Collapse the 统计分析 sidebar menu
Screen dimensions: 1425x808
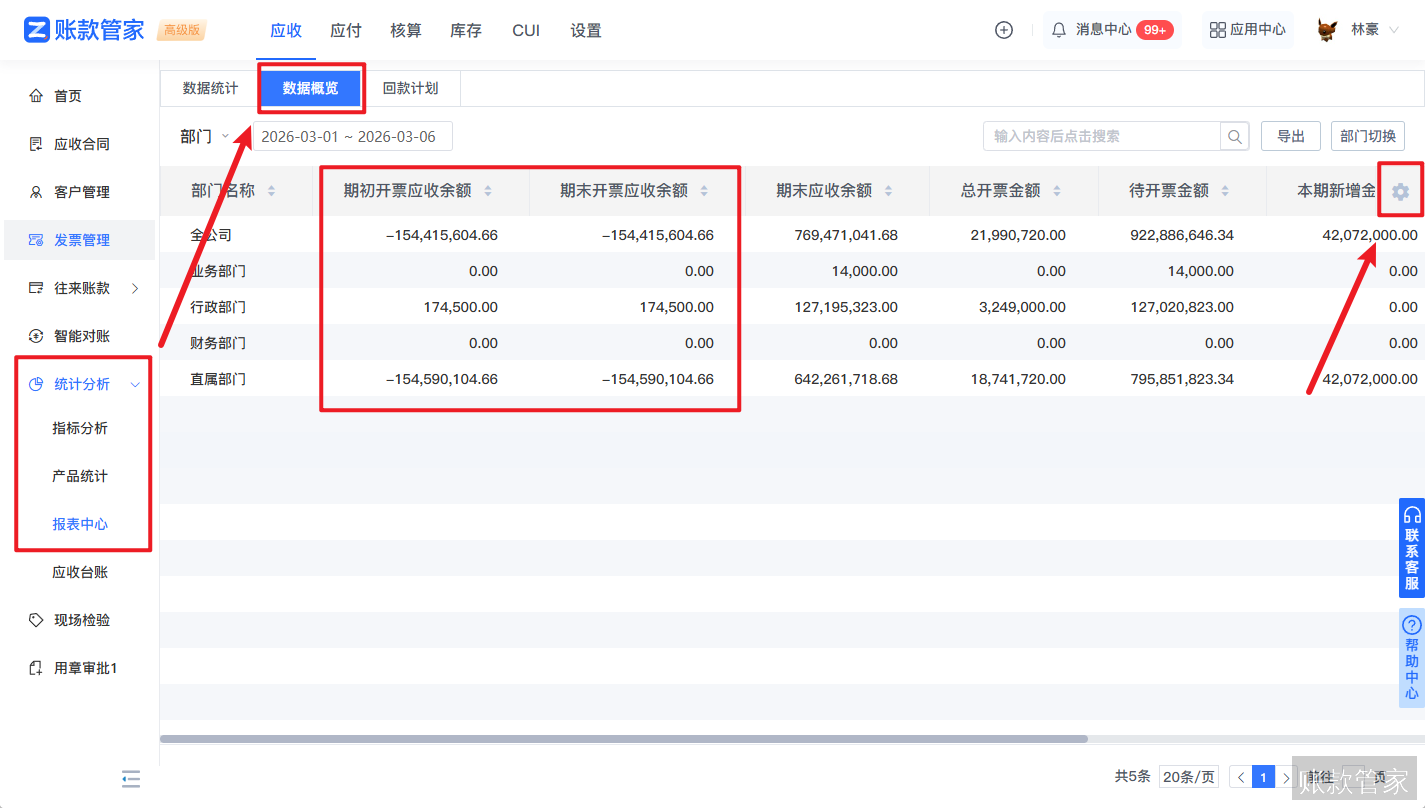tap(136, 385)
